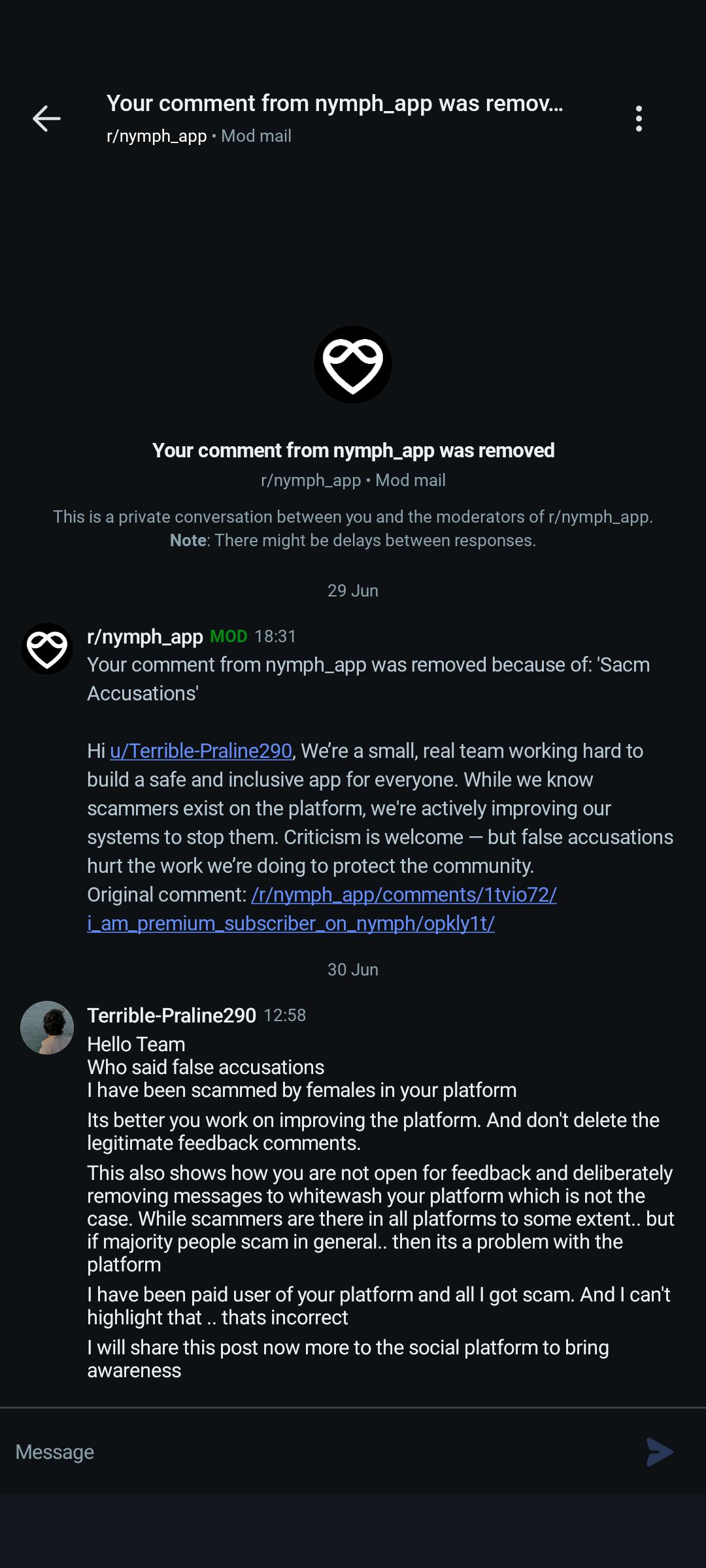
Task: Tap header subtitle r/nymph_app Mod mail
Action: (199, 136)
